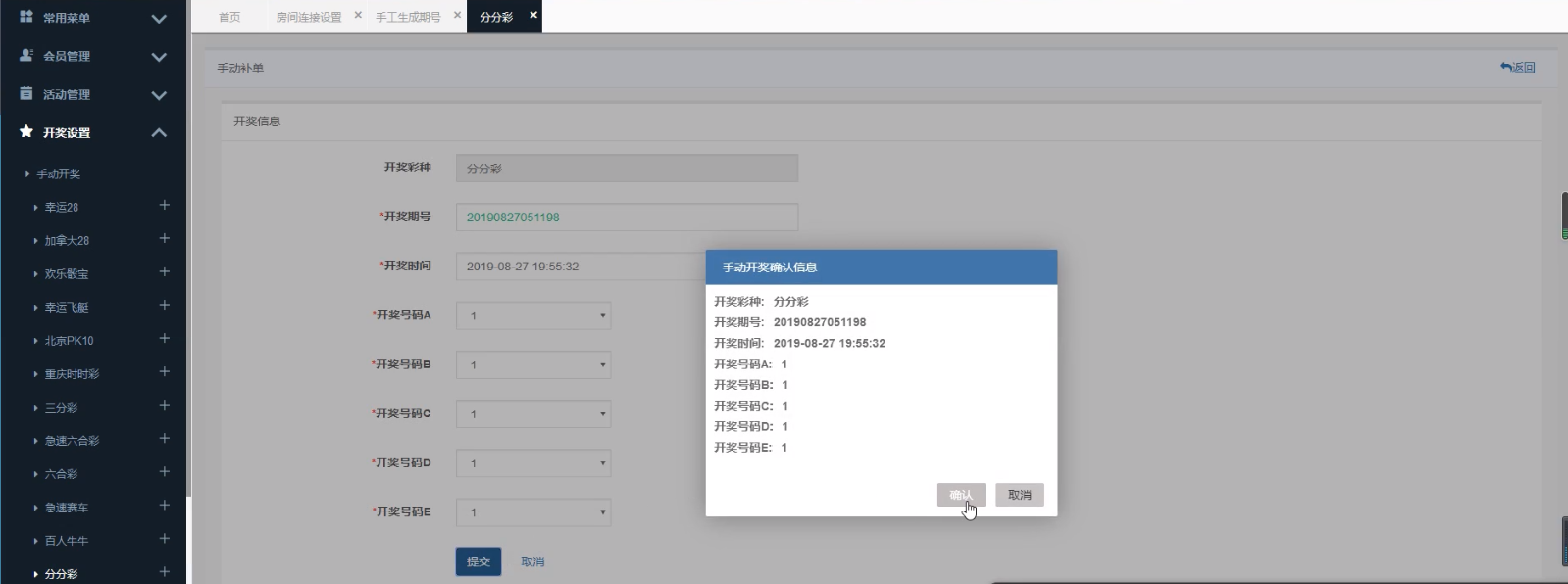Open the 开奖号码C dropdown

[533, 414]
